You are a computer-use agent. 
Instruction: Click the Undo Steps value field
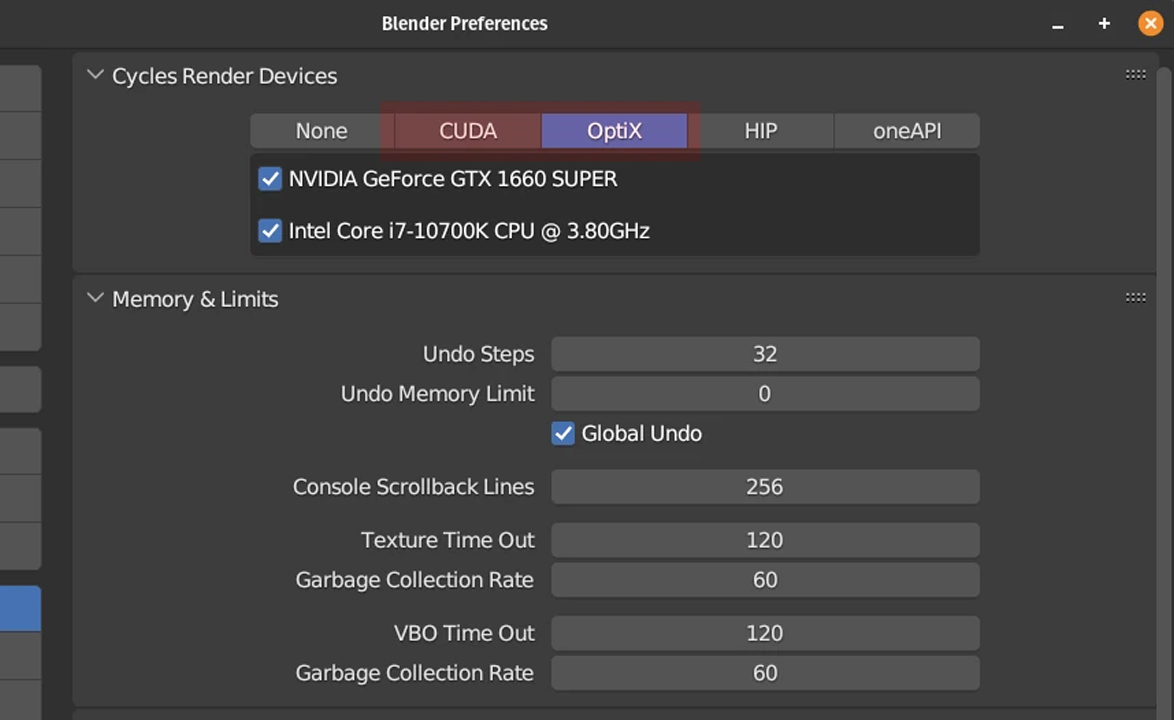tap(765, 353)
